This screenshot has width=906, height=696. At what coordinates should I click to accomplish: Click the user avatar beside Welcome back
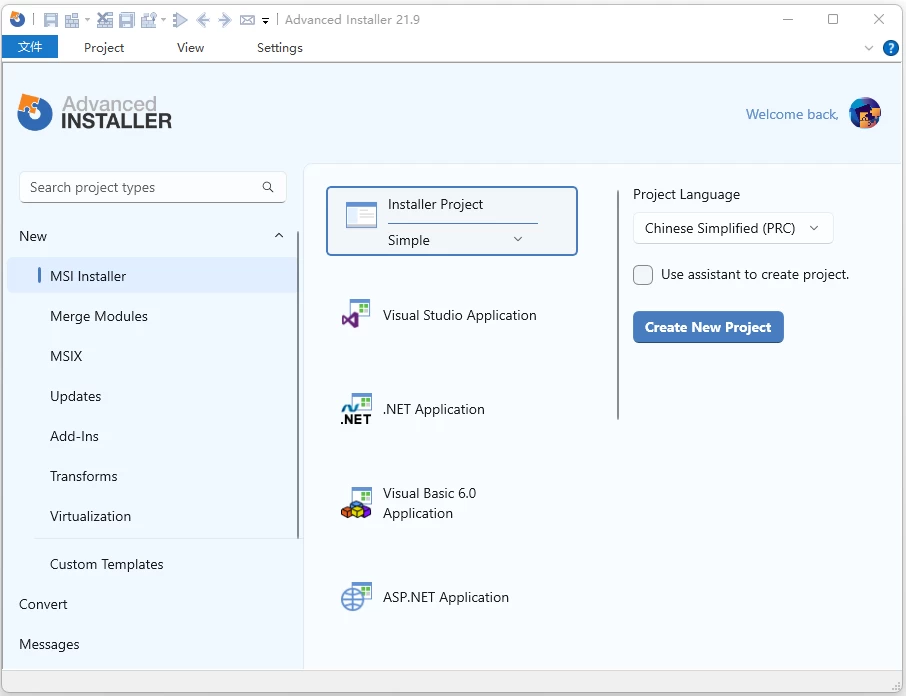click(864, 114)
